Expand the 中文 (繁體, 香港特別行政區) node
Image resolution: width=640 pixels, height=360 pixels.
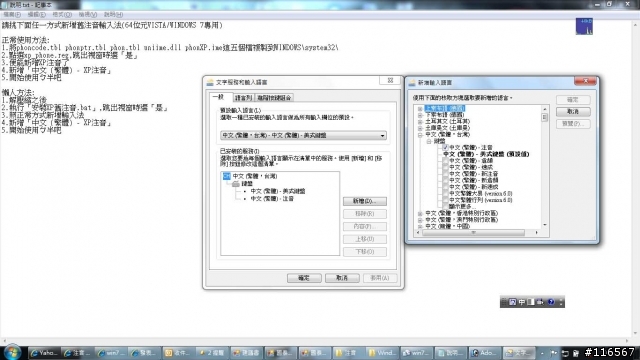420,213
